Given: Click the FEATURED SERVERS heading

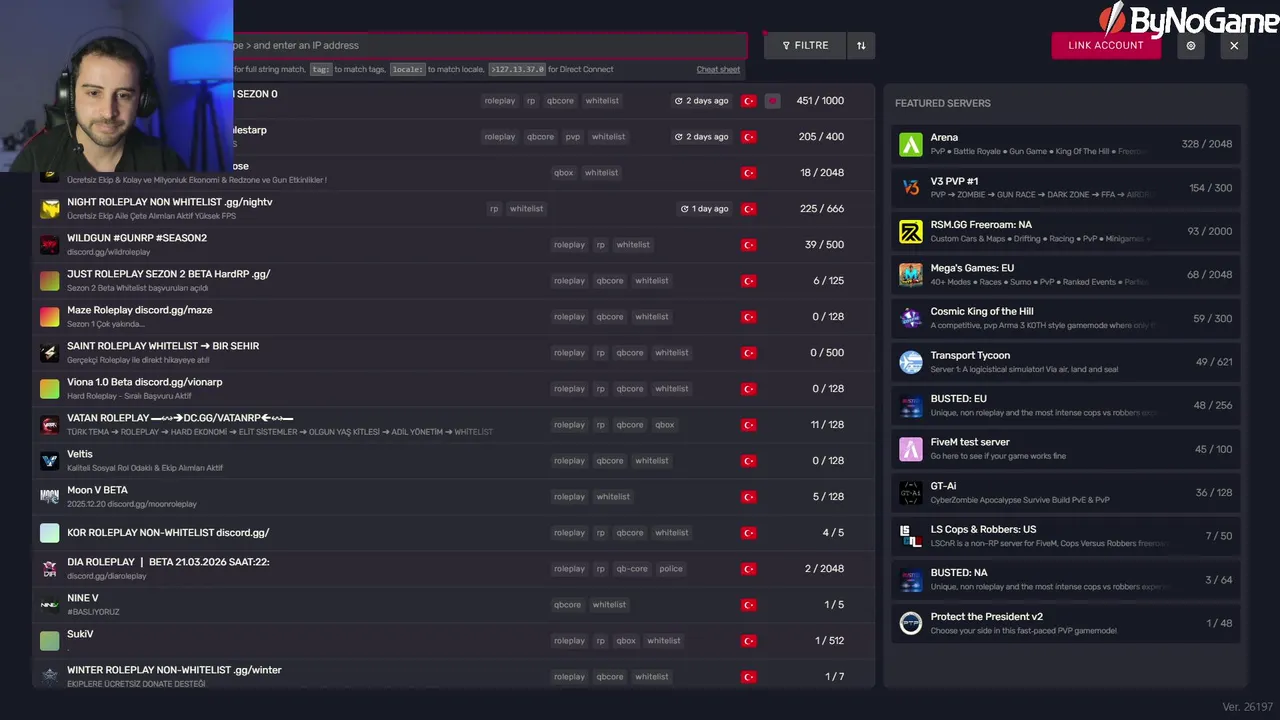Looking at the screenshot, I should click(943, 103).
